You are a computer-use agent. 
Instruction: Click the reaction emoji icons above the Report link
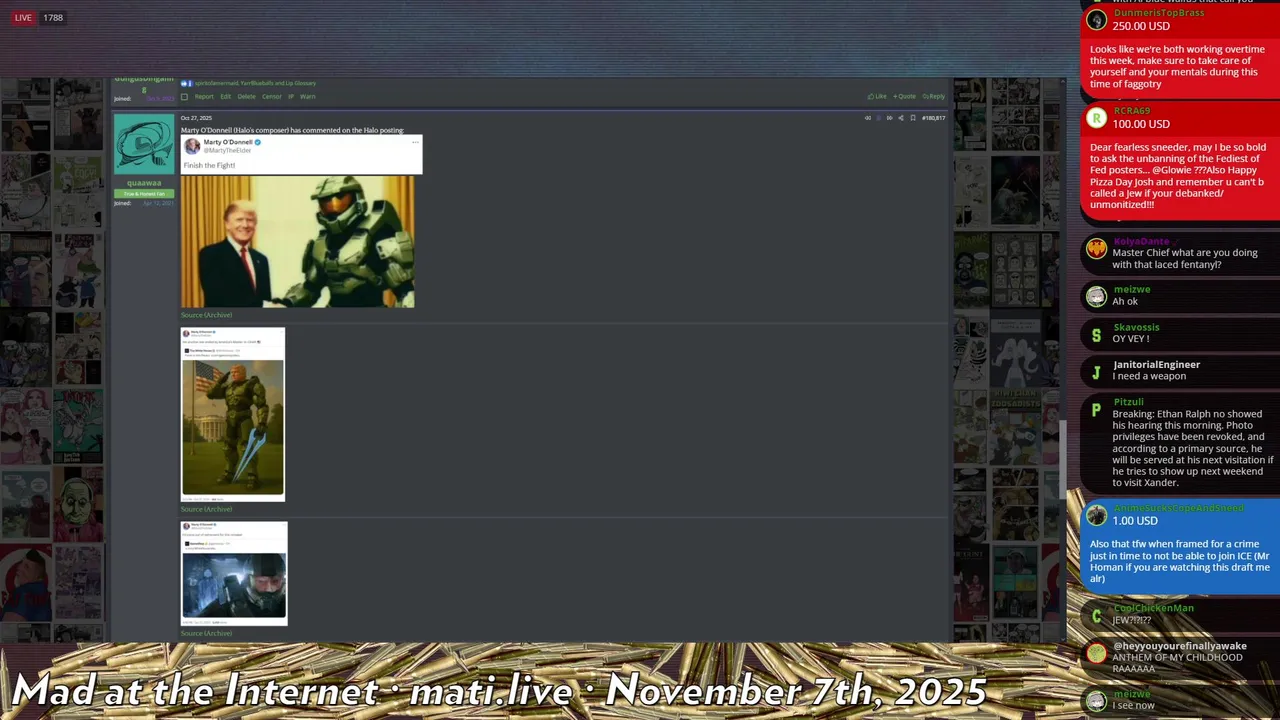point(186,83)
